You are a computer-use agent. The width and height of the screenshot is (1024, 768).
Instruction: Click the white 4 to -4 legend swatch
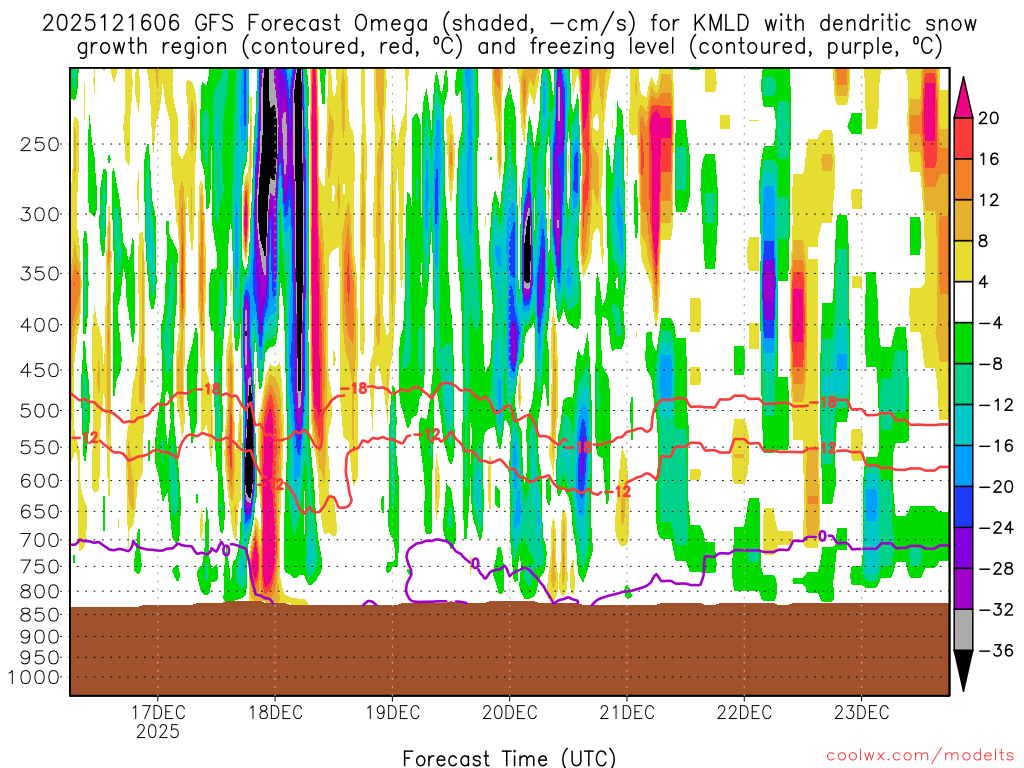963,302
